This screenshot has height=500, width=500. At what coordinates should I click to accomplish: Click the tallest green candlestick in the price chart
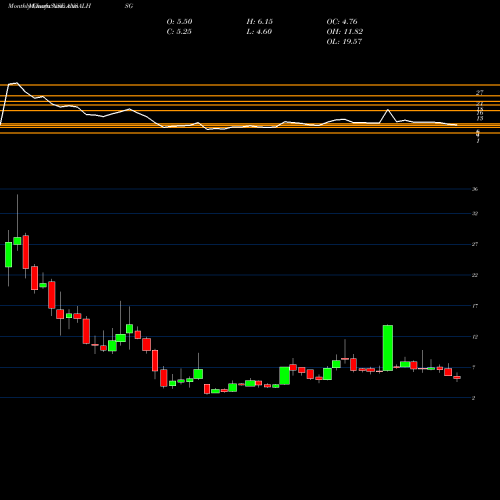click(x=388, y=348)
